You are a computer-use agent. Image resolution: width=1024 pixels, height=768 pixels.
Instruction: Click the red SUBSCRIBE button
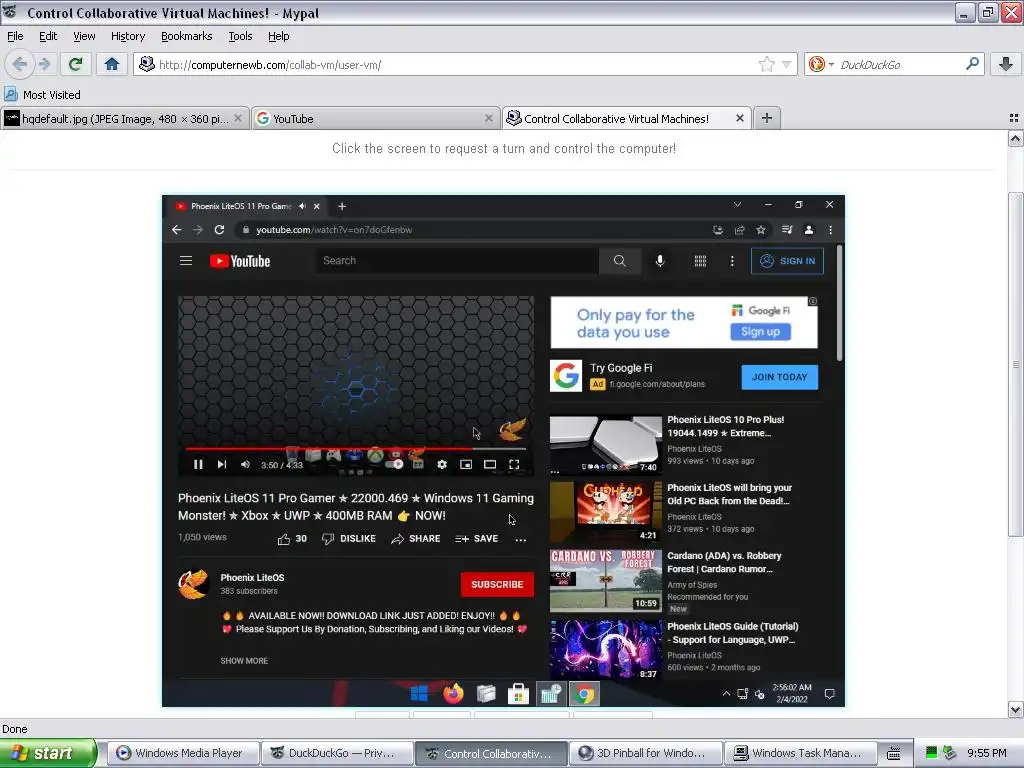coord(497,584)
